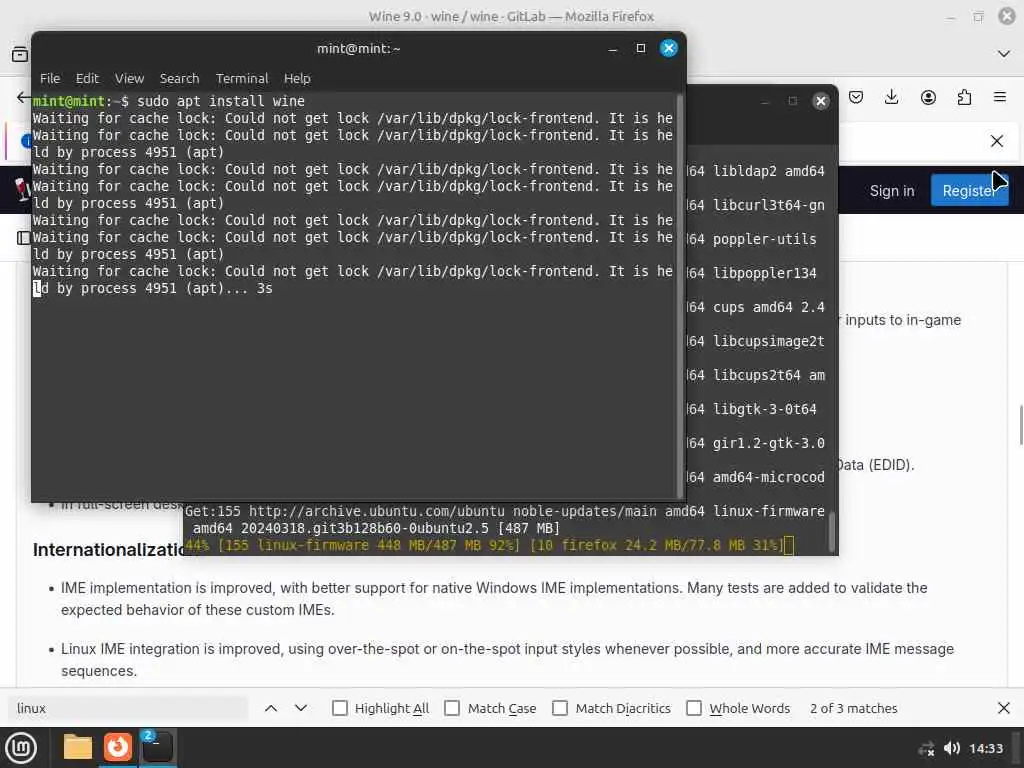The width and height of the screenshot is (1024, 768).
Task: Open the Firefox extensions puzzle icon
Action: (x=964, y=97)
